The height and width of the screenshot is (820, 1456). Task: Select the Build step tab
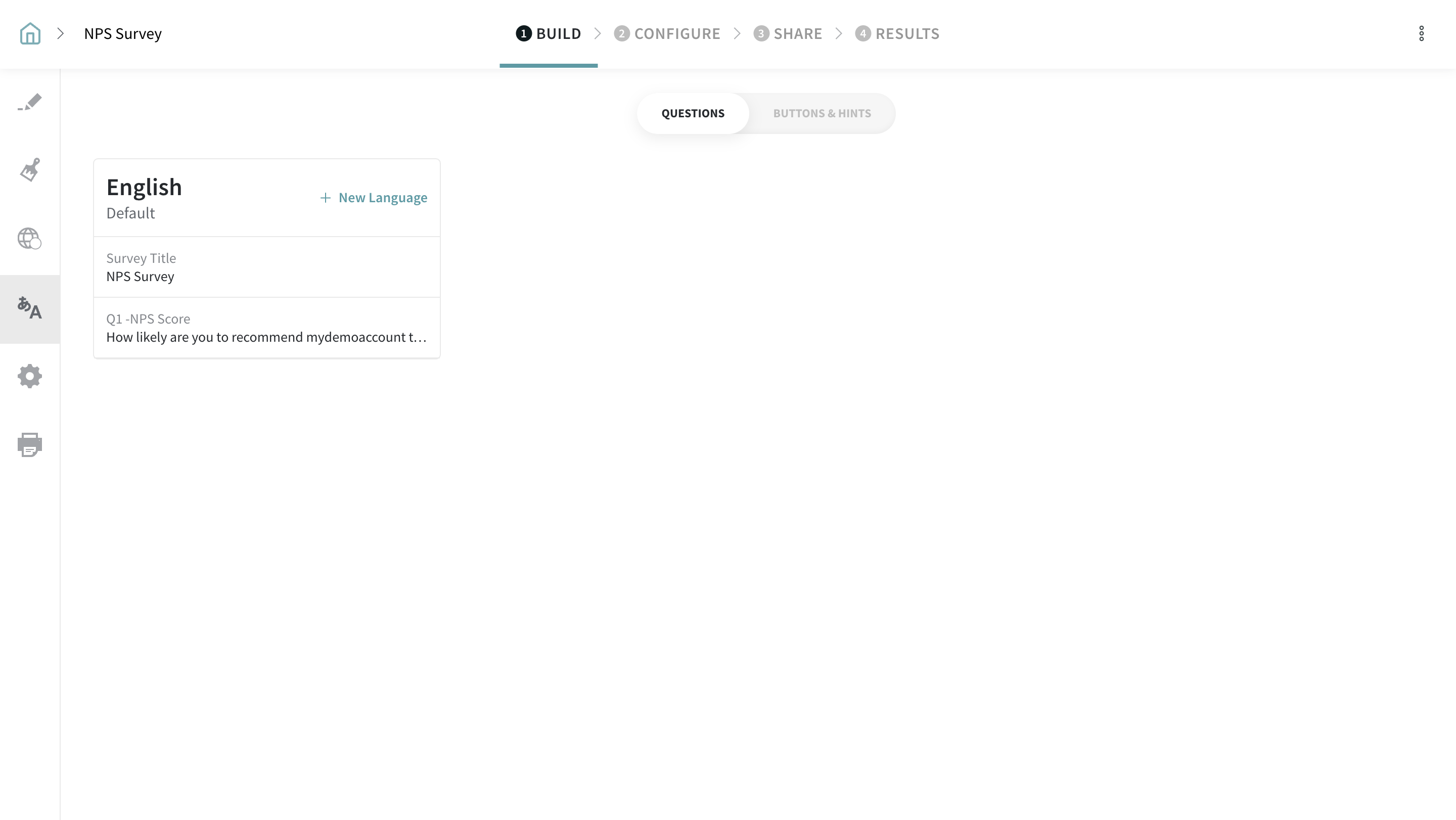click(x=548, y=33)
